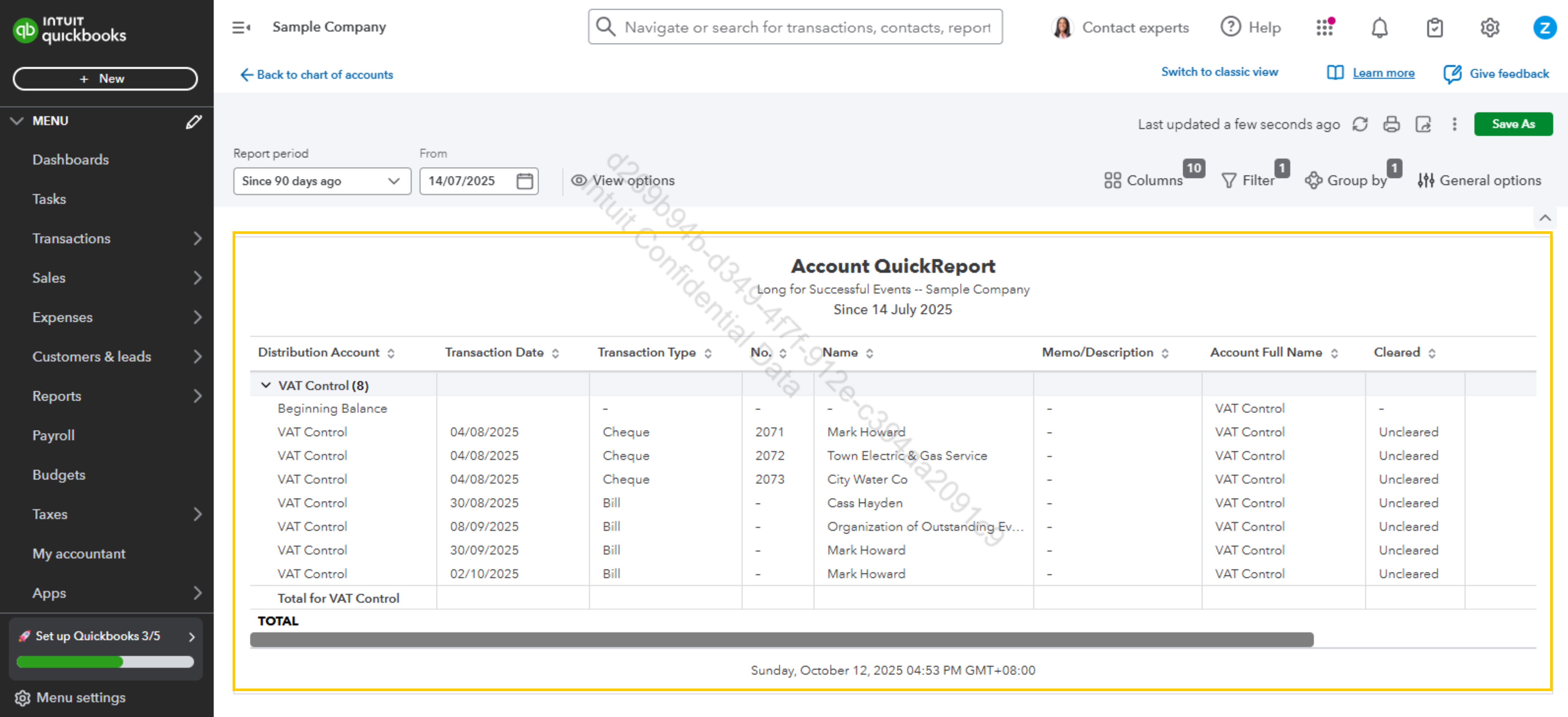Click the export report icon
Screen dimensions: 1568x717
(x=1423, y=124)
